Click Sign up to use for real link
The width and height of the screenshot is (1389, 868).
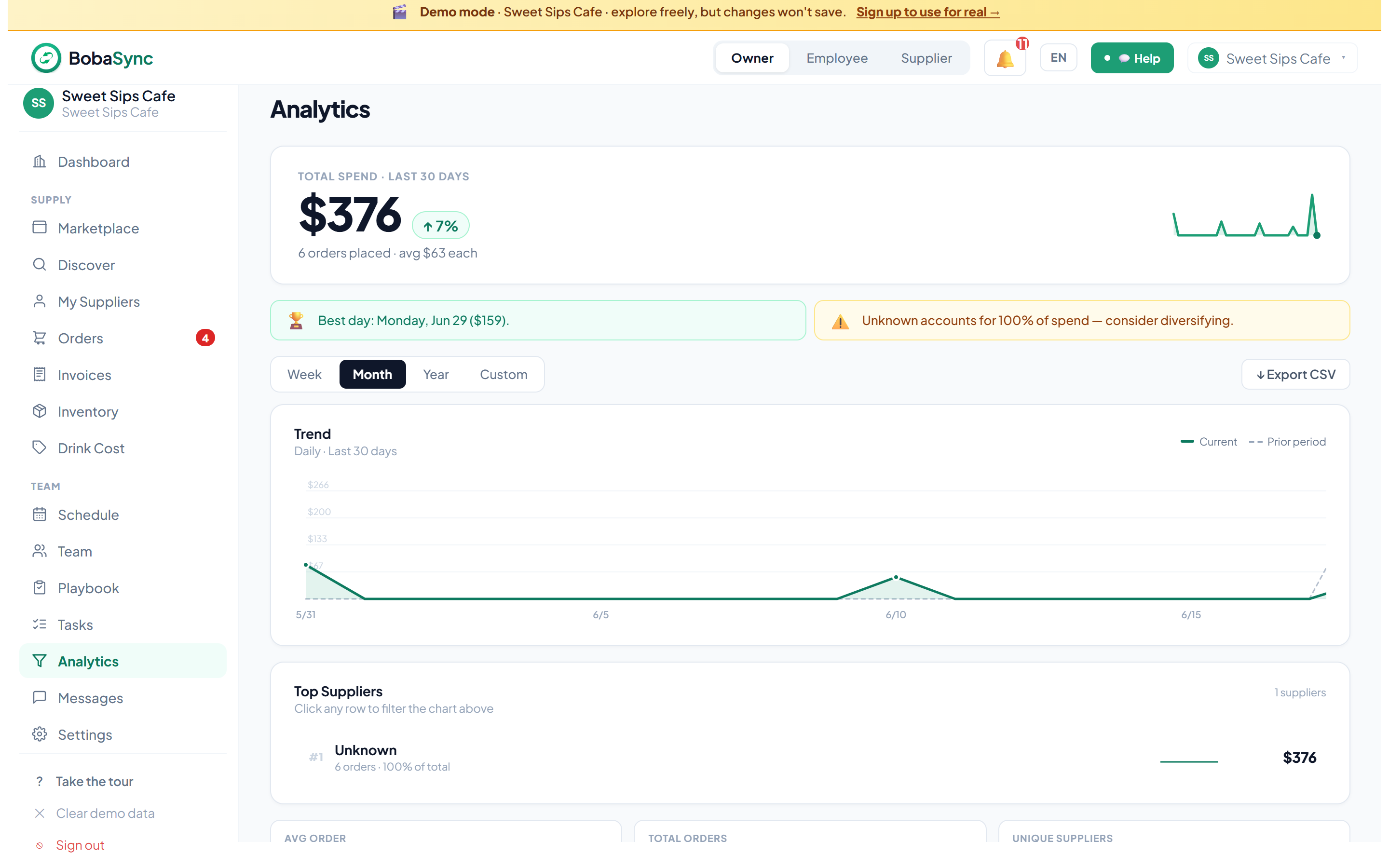927,12
